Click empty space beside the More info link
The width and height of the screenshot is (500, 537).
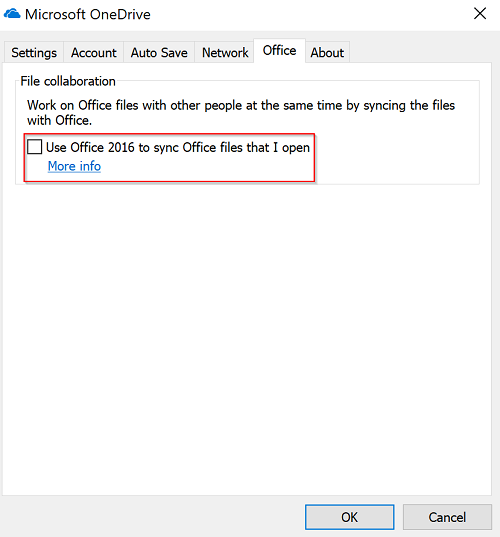click(x=205, y=167)
